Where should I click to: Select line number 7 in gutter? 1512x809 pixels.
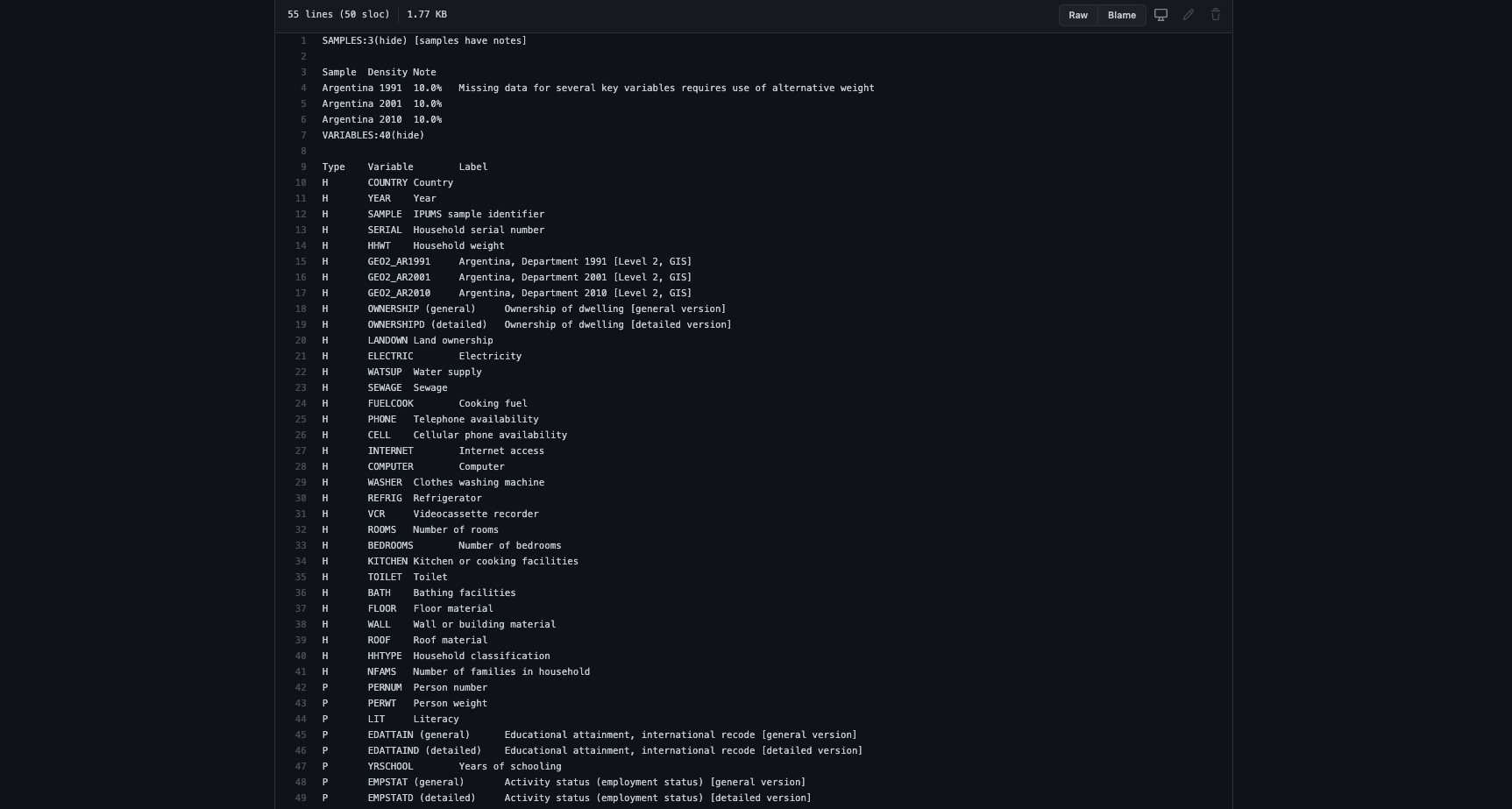303,136
